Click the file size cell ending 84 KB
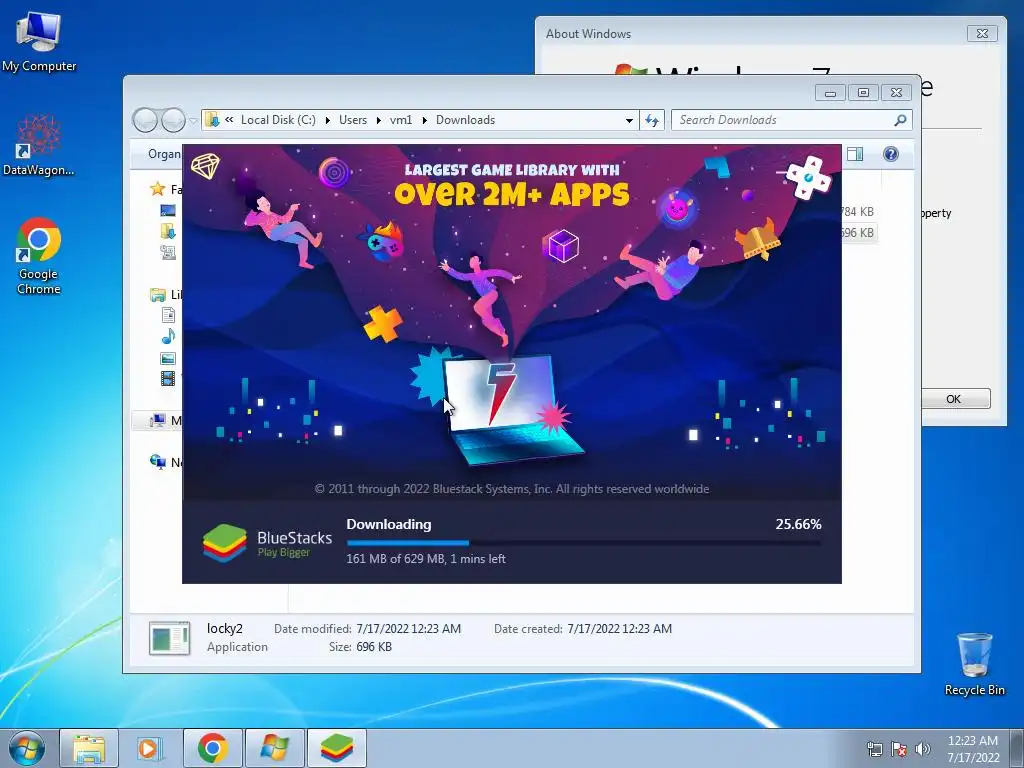This screenshot has height=768, width=1024. coord(857,212)
